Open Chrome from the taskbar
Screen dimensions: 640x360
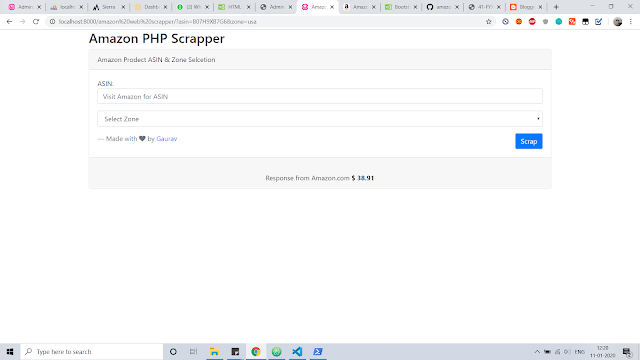coord(256,351)
